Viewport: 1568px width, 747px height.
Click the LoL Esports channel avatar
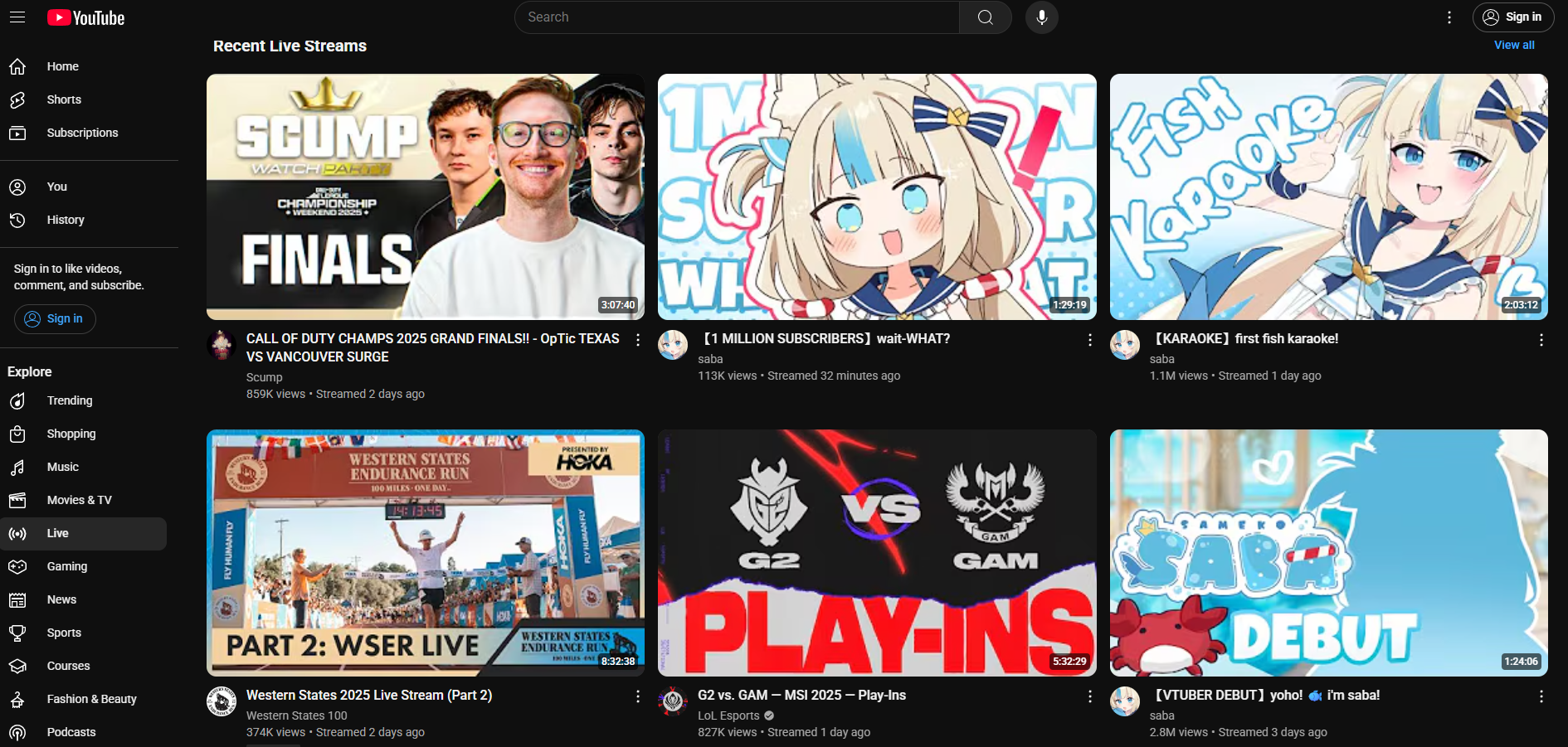tap(673, 701)
